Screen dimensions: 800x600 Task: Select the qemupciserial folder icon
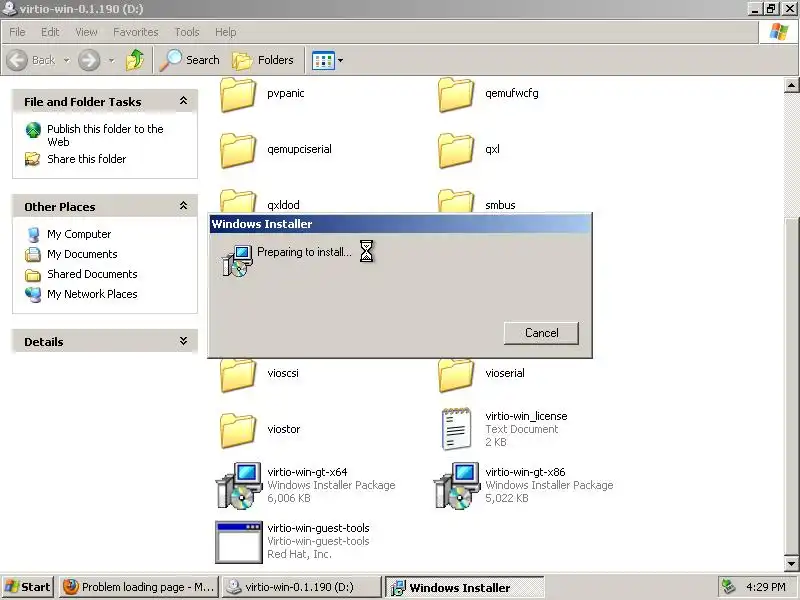coord(238,151)
